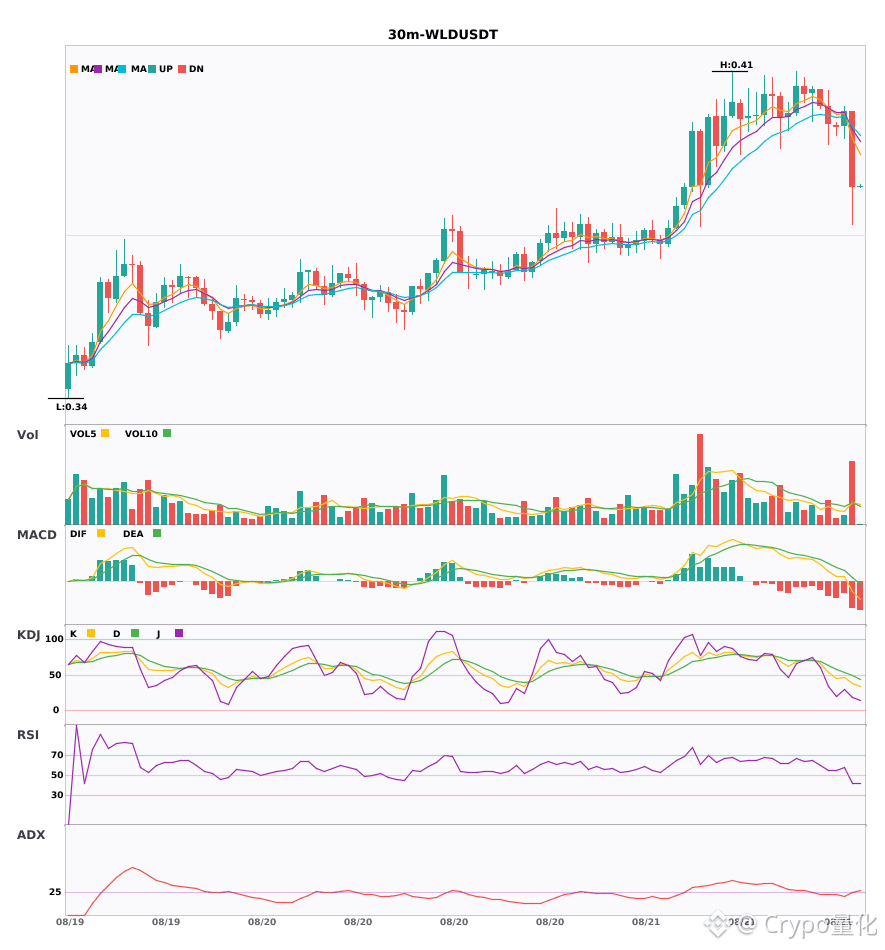Select the yellow K line swatch
The image size is (885, 950).
point(91,633)
